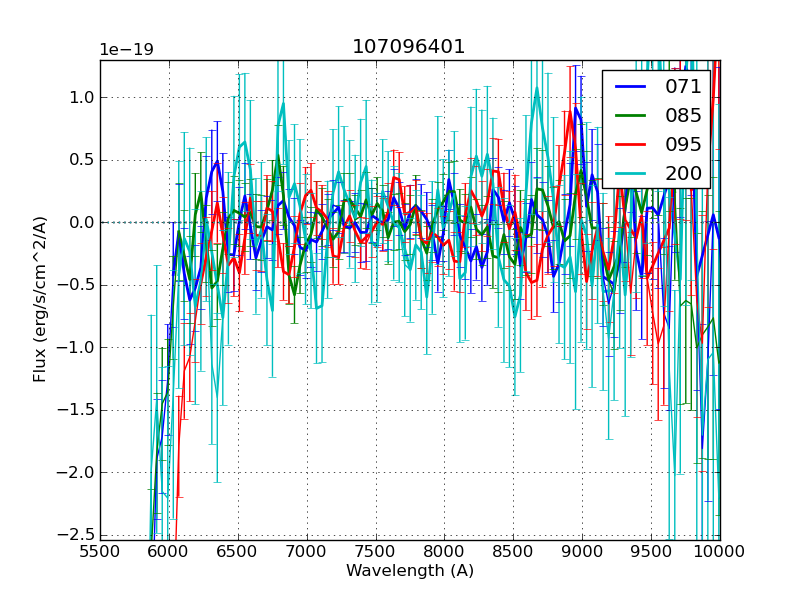Select the 200 legend label
The width and height of the screenshot is (800, 600).
click(683, 173)
